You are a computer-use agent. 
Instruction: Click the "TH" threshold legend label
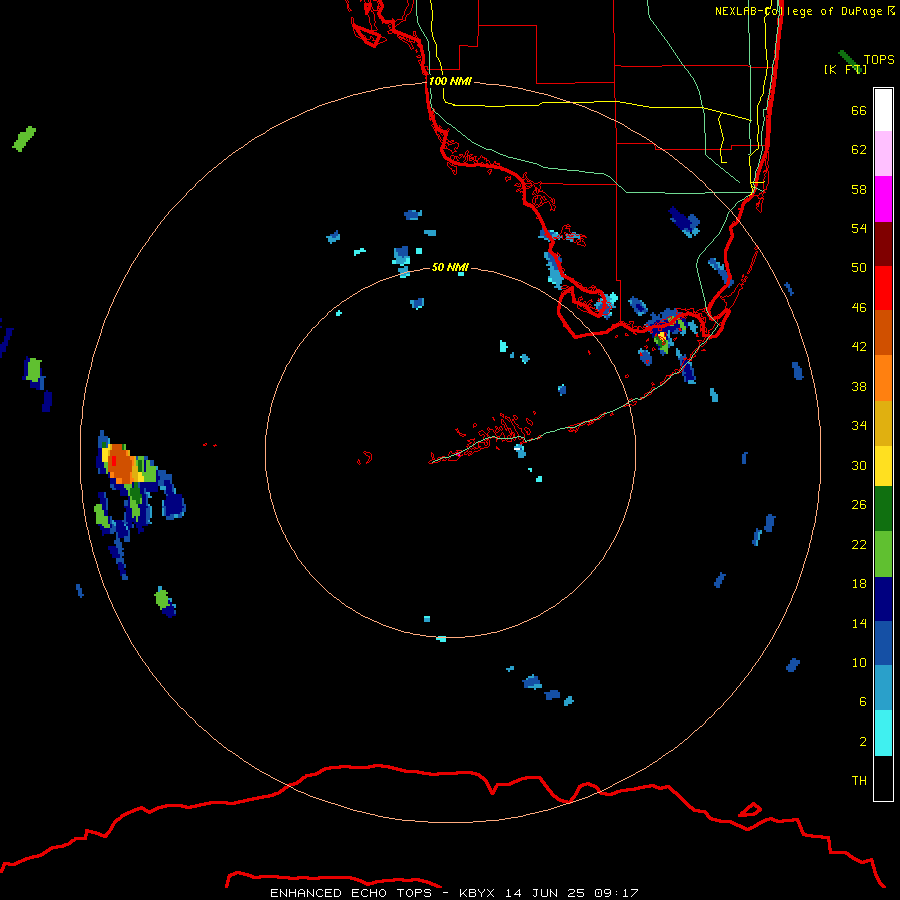tap(859, 781)
